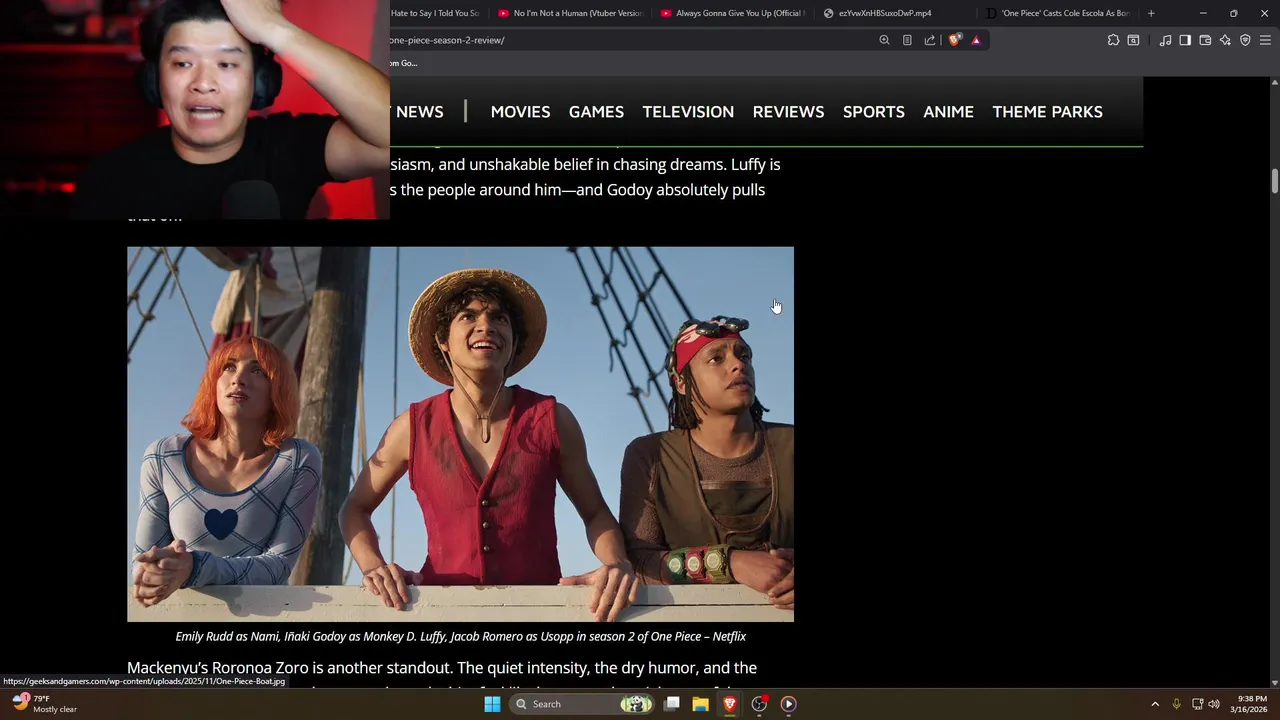The image size is (1280, 720).
Task: Expand the system tray hidden icons chevron
Action: pyautogui.click(x=1155, y=704)
